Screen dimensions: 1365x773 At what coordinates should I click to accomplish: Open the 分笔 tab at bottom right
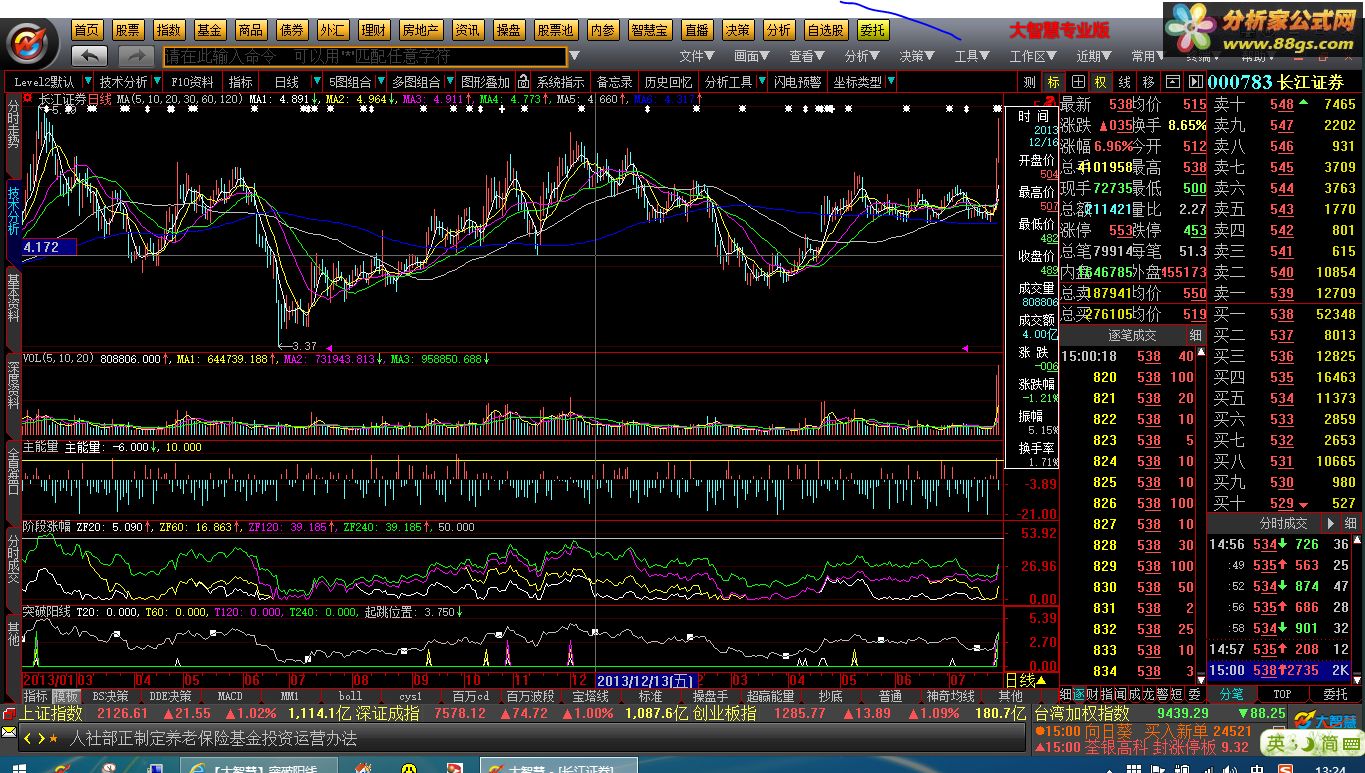pyautogui.click(x=1231, y=694)
